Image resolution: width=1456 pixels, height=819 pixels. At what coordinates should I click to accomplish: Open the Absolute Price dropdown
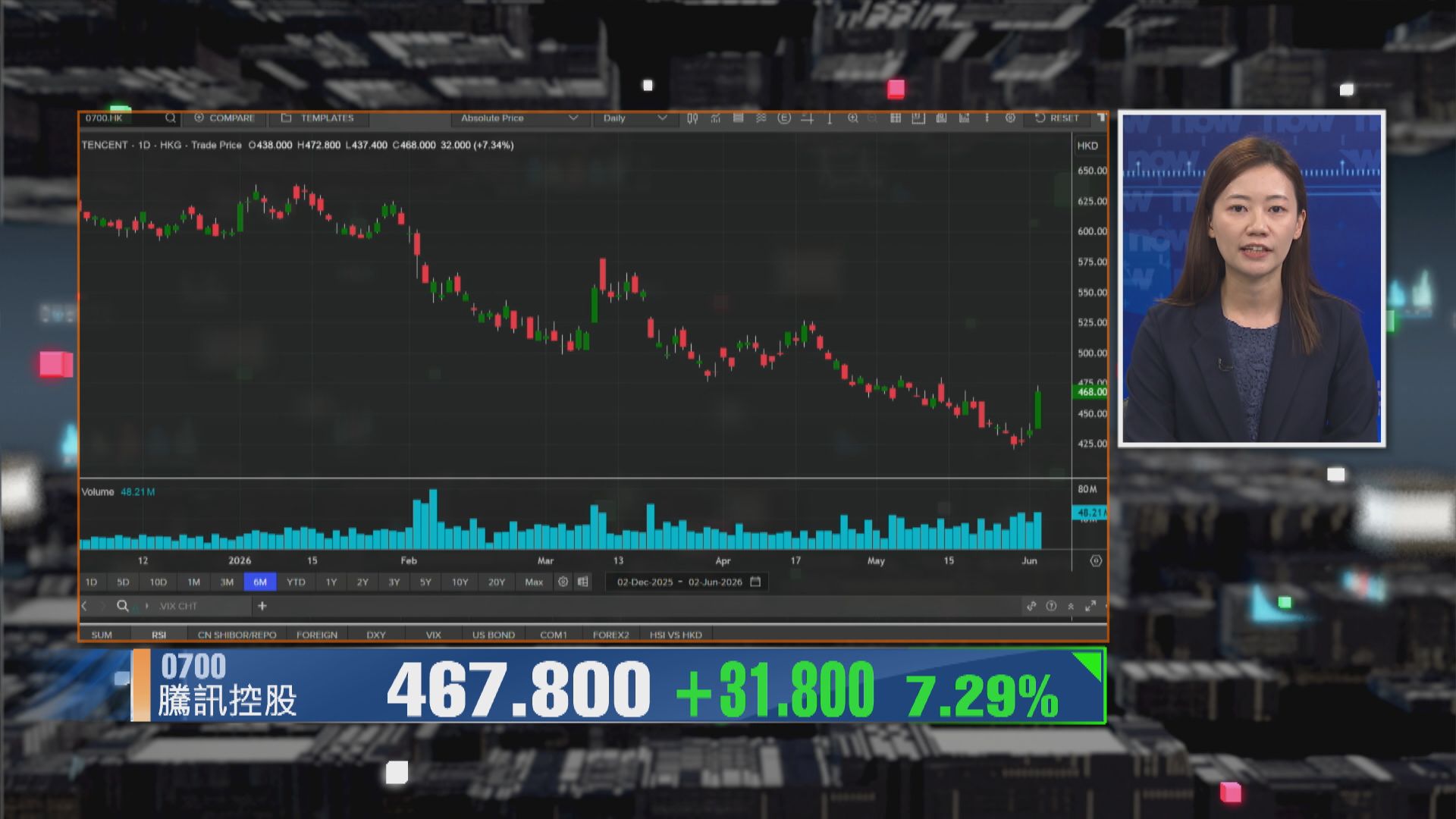(519, 118)
